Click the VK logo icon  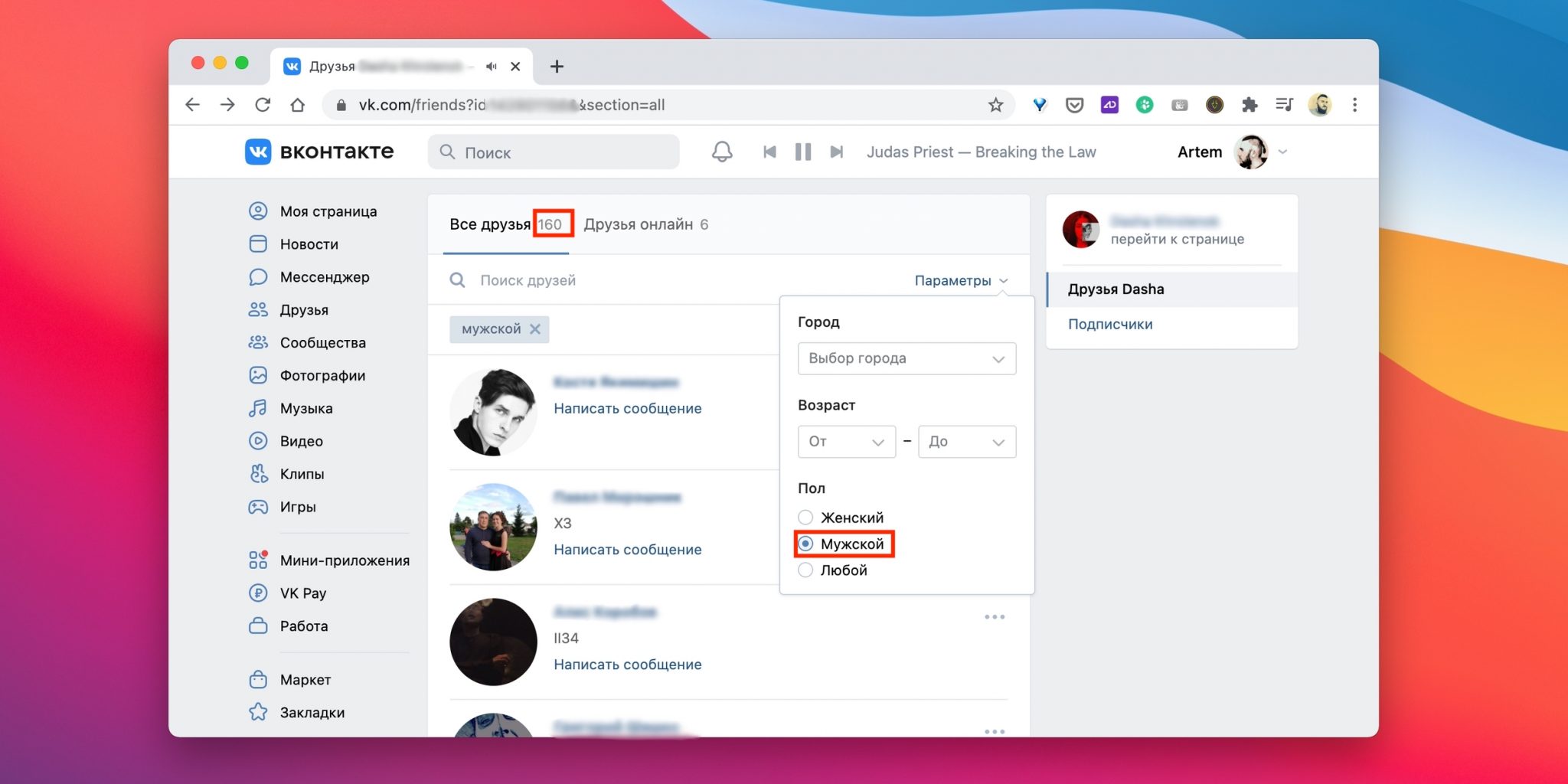tap(258, 152)
